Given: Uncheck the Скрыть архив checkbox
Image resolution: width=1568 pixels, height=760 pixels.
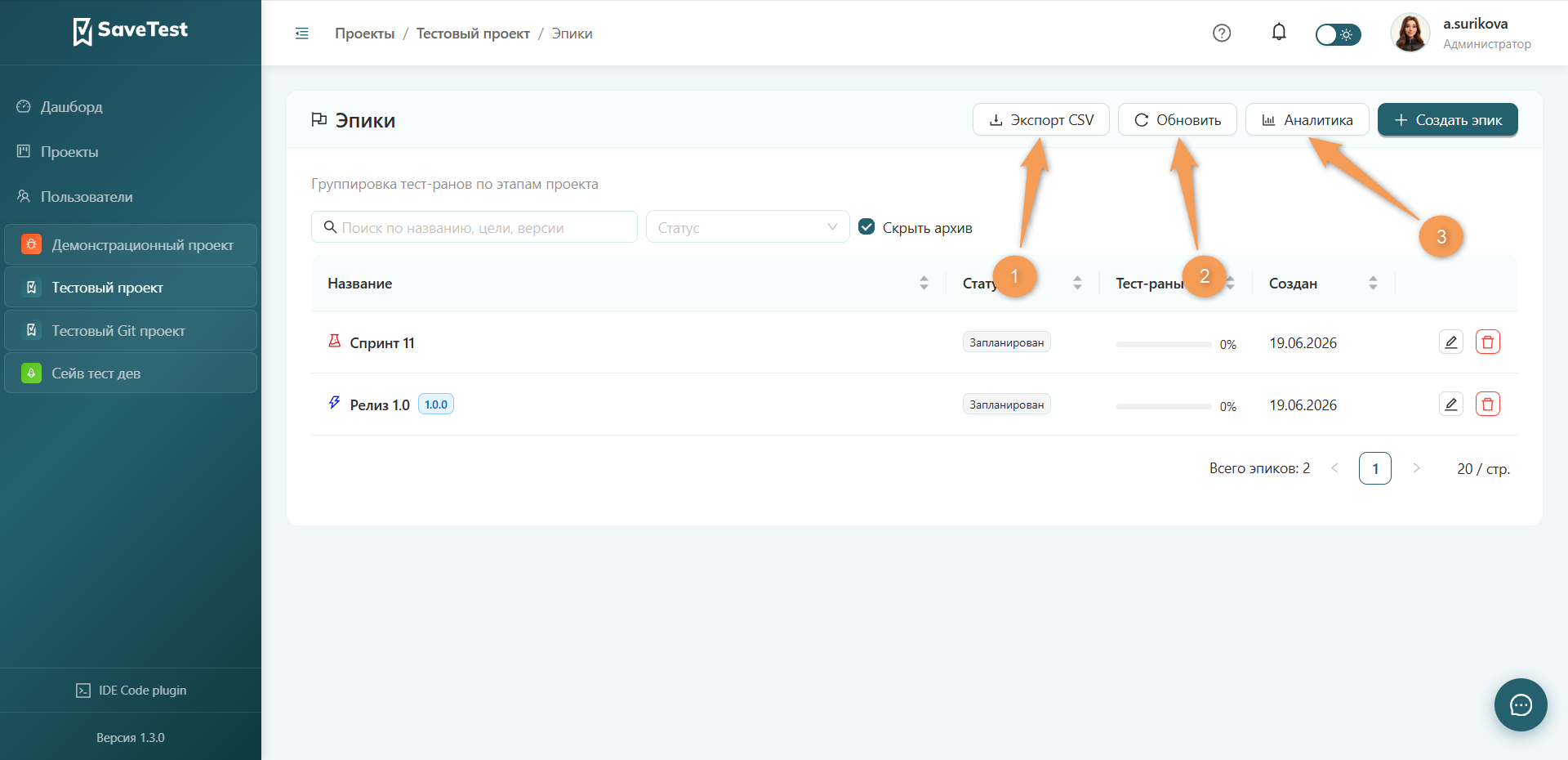Looking at the screenshot, I should [866, 227].
